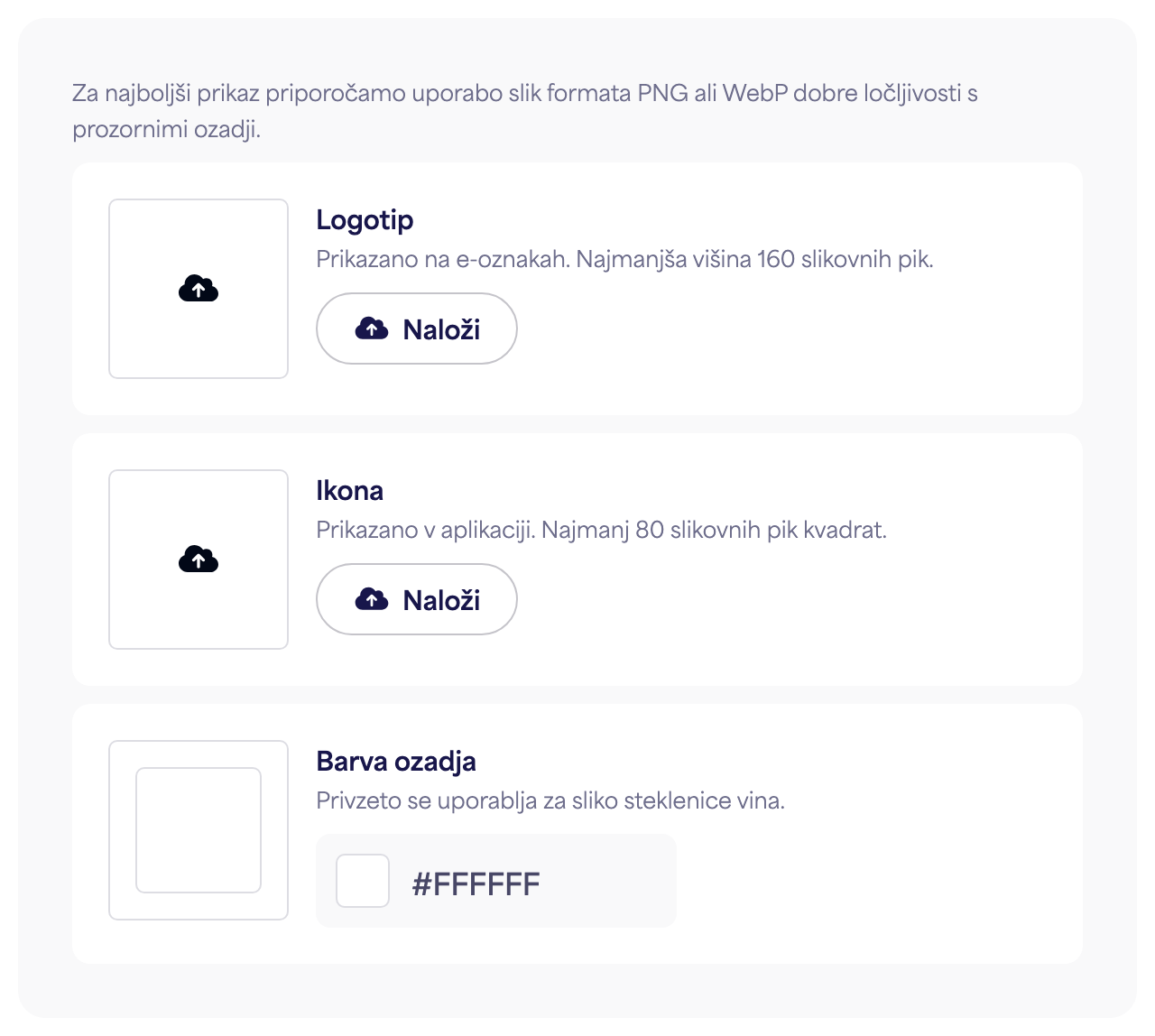This screenshot has width=1155, height=1036.
Task: Click the Logotip heading
Action: tap(365, 220)
